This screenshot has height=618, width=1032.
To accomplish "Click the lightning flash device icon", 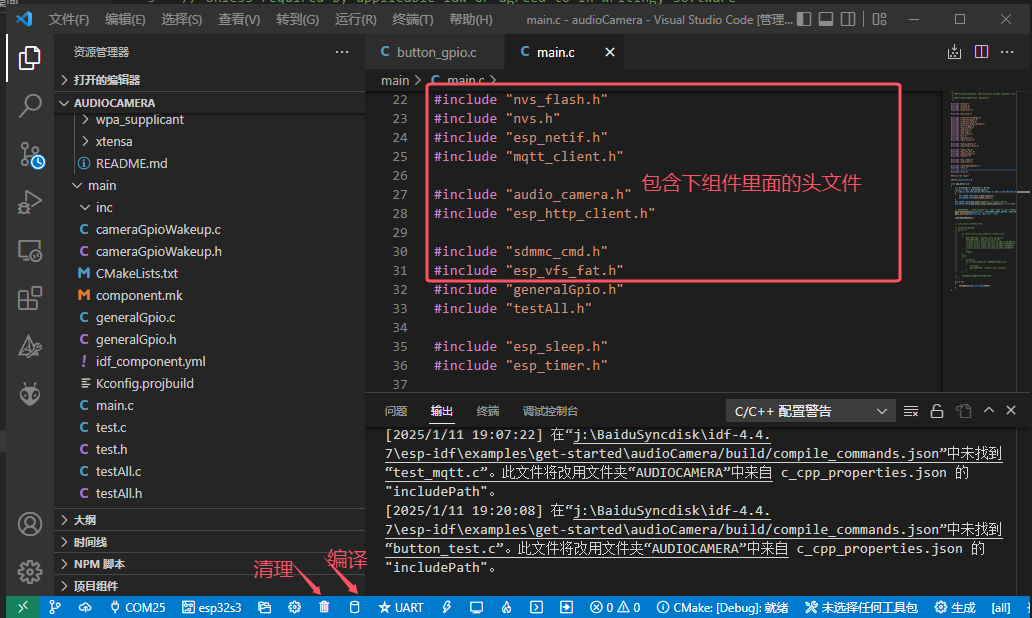I will point(446,607).
